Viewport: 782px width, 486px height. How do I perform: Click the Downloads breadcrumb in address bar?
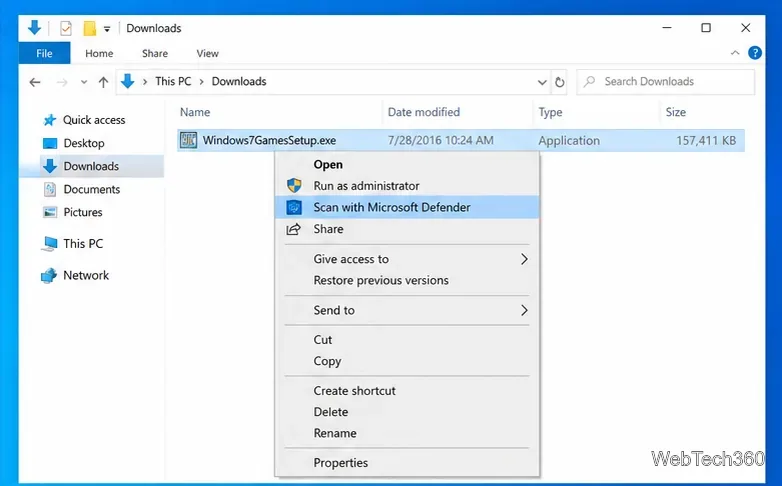(239, 81)
